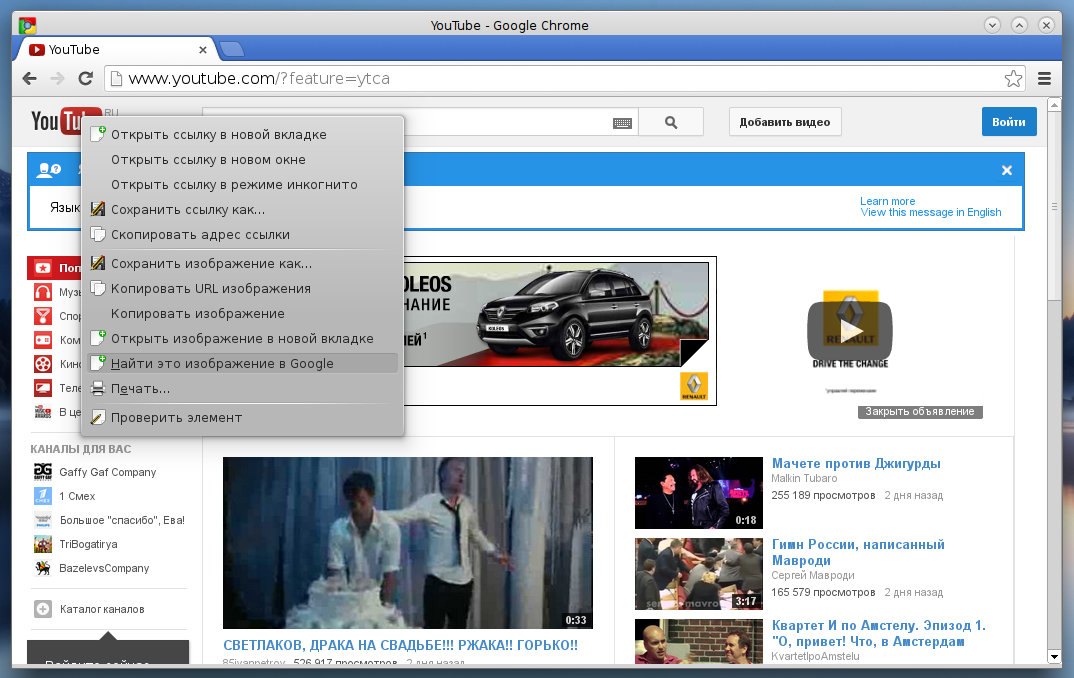Open the on-screen keyboard icon in search bar

click(x=623, y=121)
